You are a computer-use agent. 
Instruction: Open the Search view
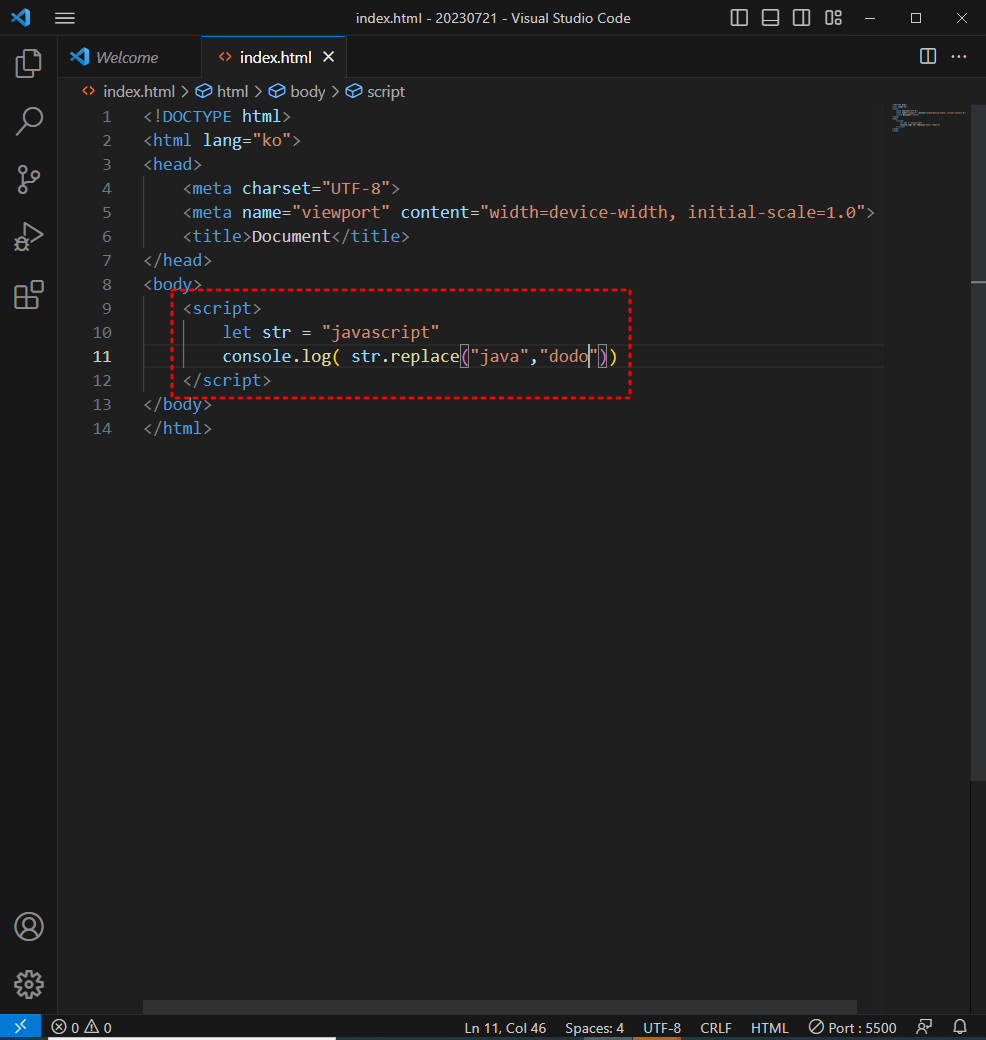click(29, 121)
